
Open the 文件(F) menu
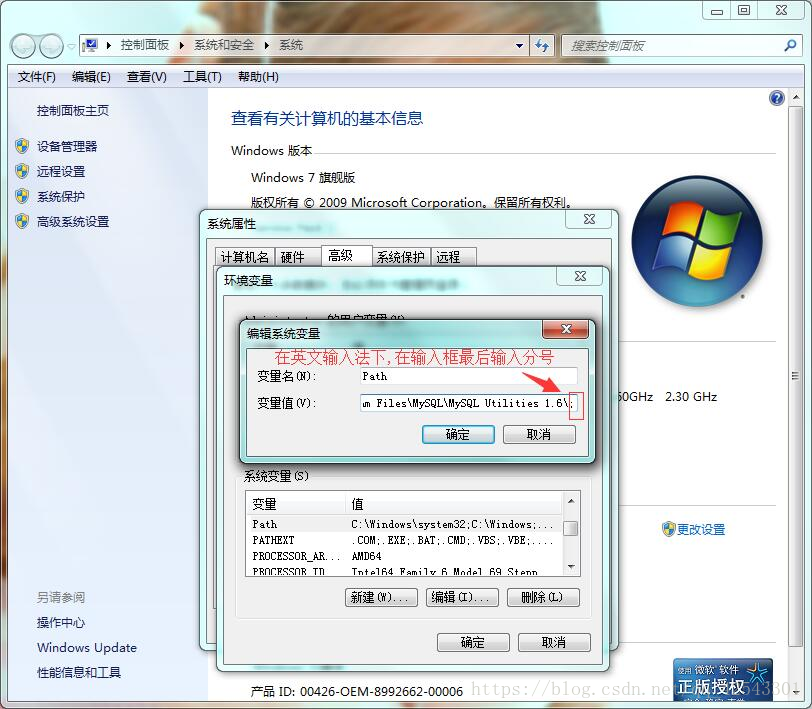tap(36, 77)
